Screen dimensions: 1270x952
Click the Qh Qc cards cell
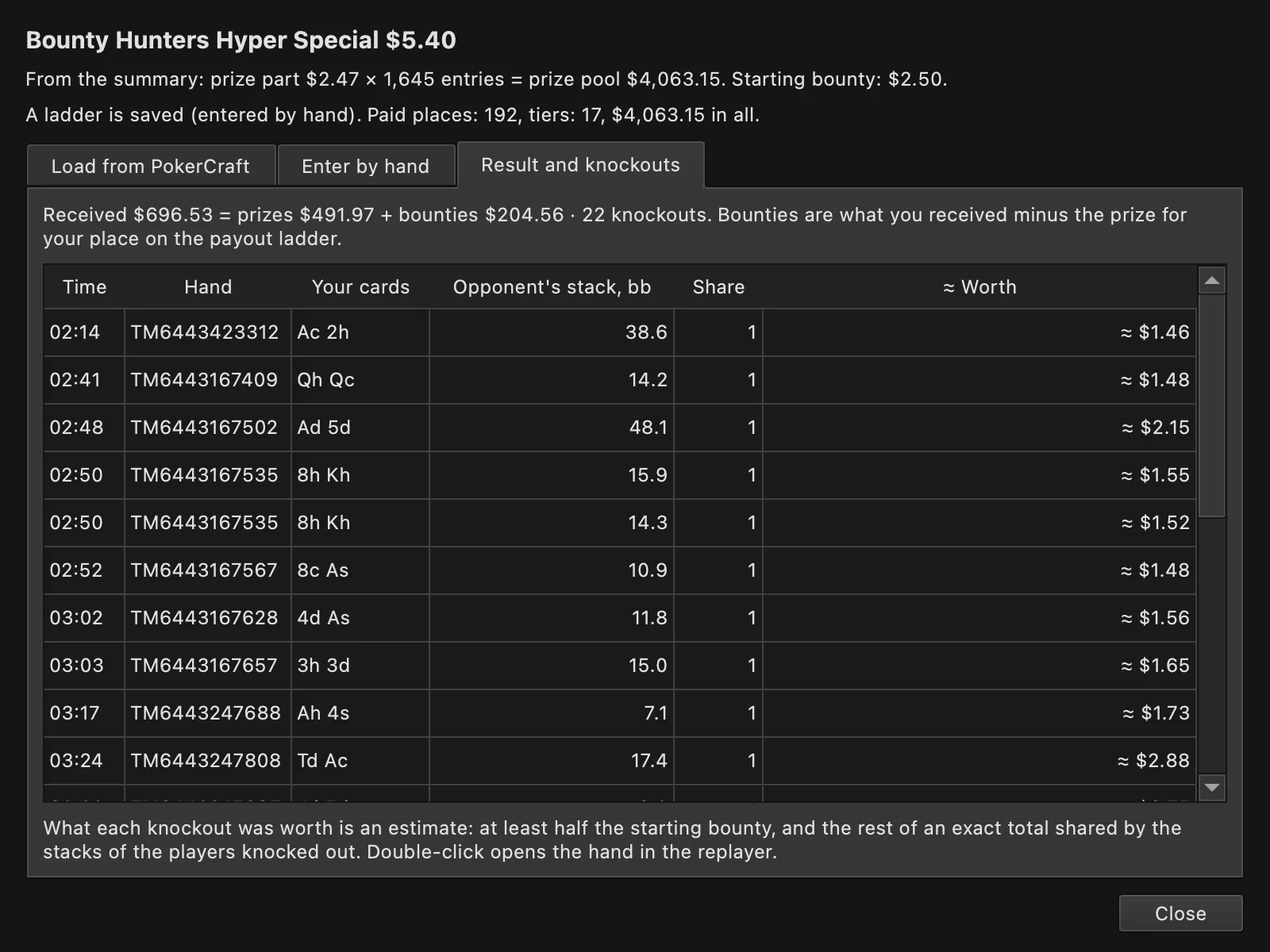[x=360, y=380]
